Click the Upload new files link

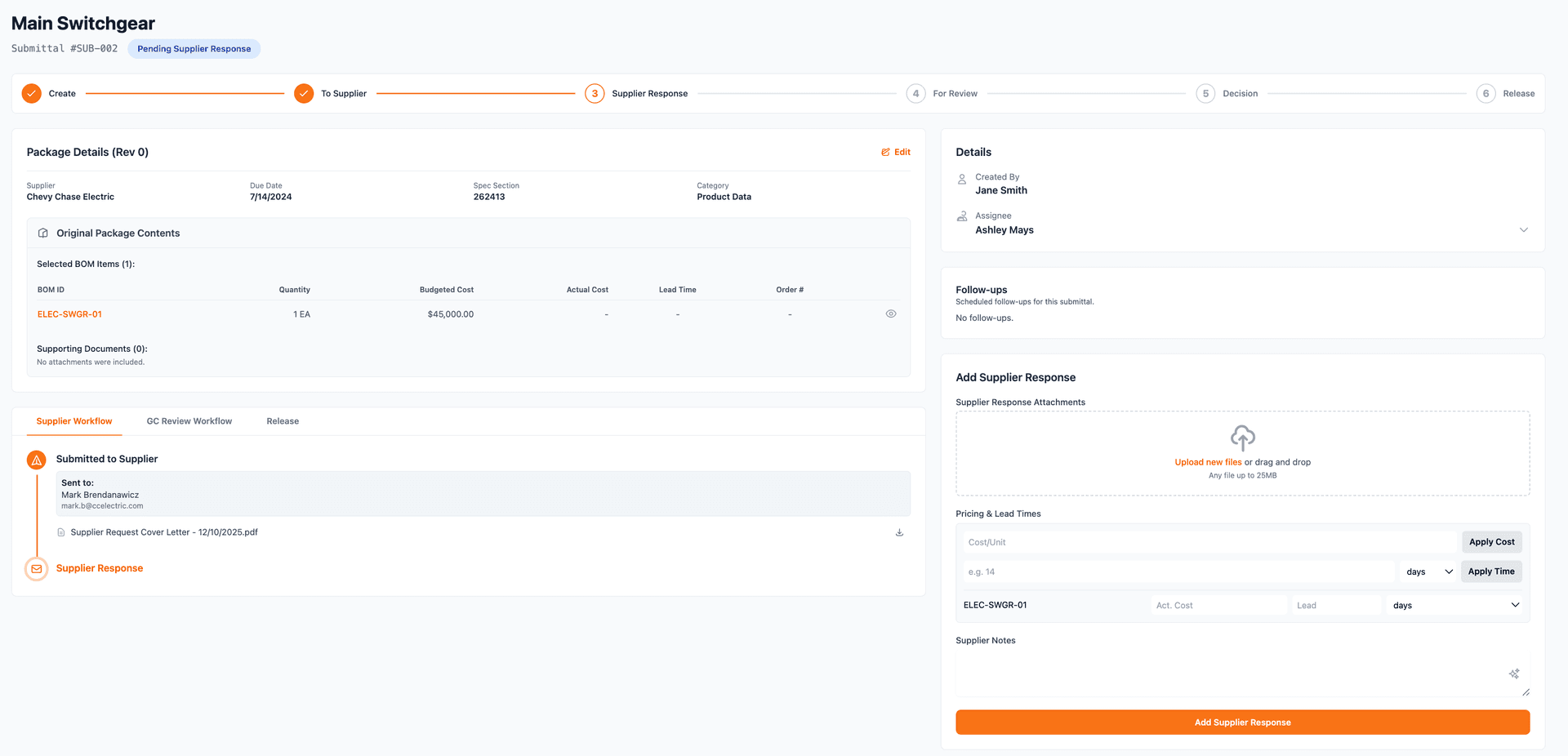(1208, 461)
